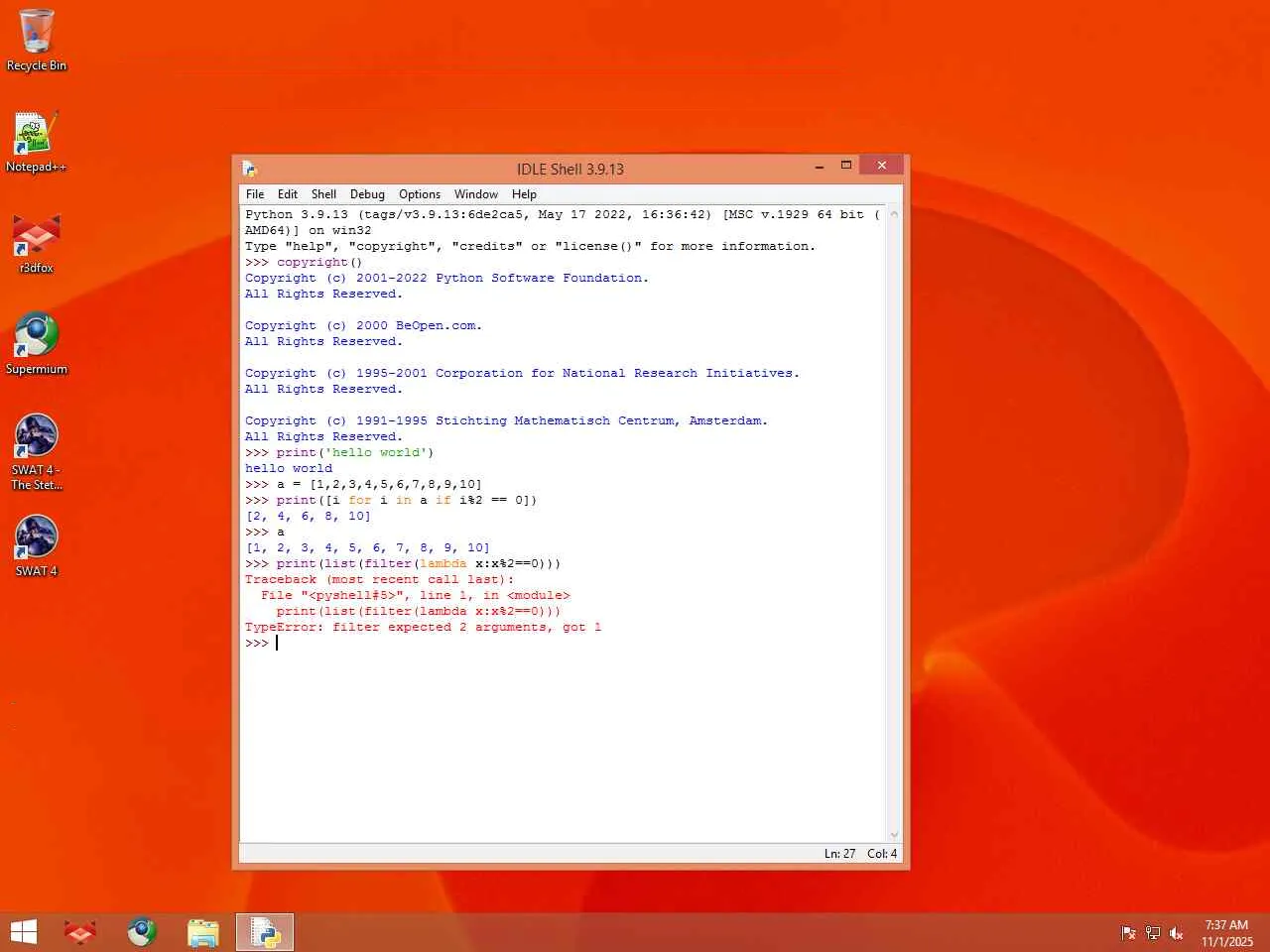Click the 'Col: 4' status bar entry
The width and height of the screenshot is (1270, 952).
[882, 854]
